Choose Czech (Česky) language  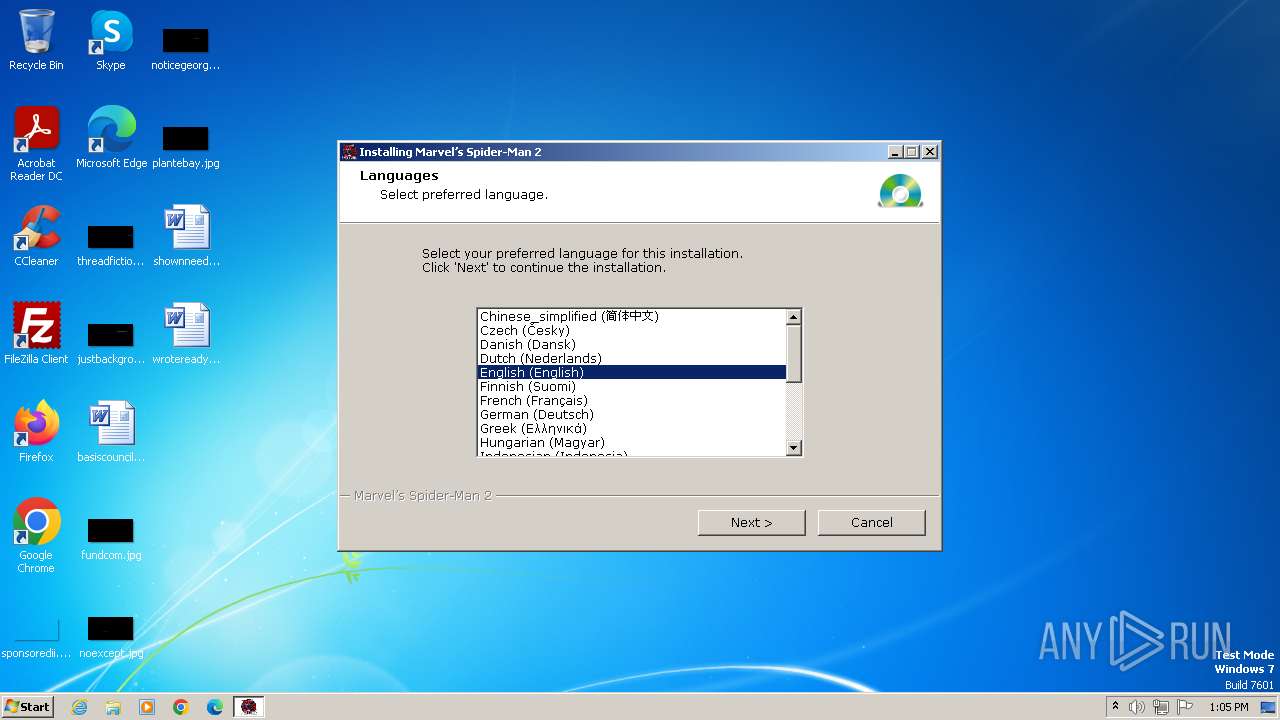pos(631,331)
